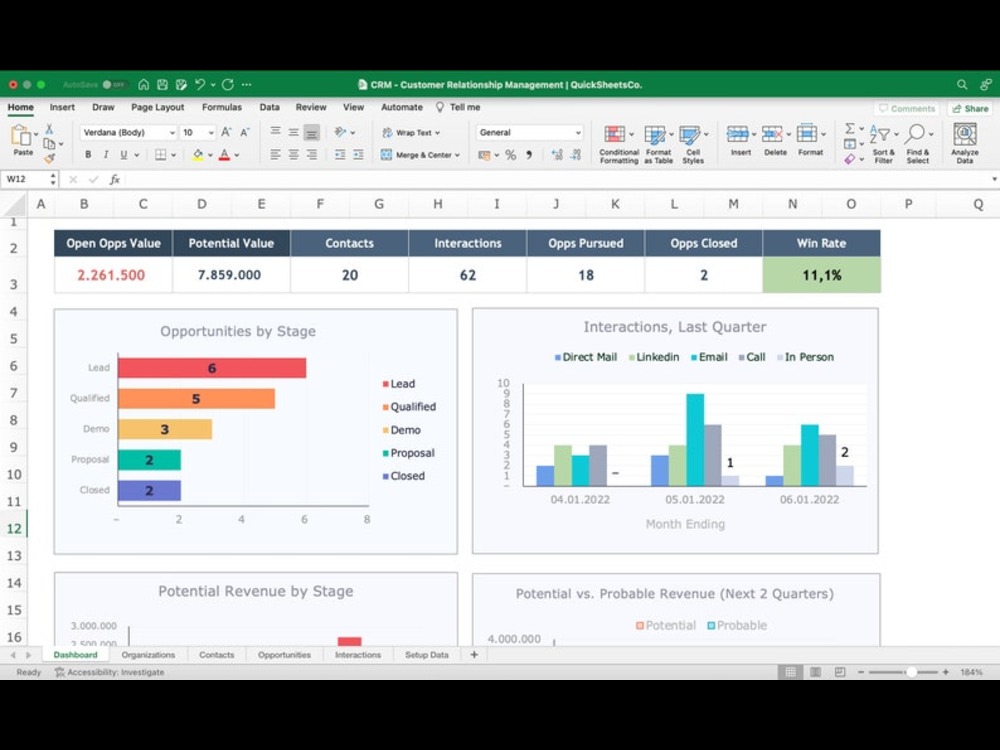Click the Home icon in title bar
1000x750 pixels.
pos(143,84)
